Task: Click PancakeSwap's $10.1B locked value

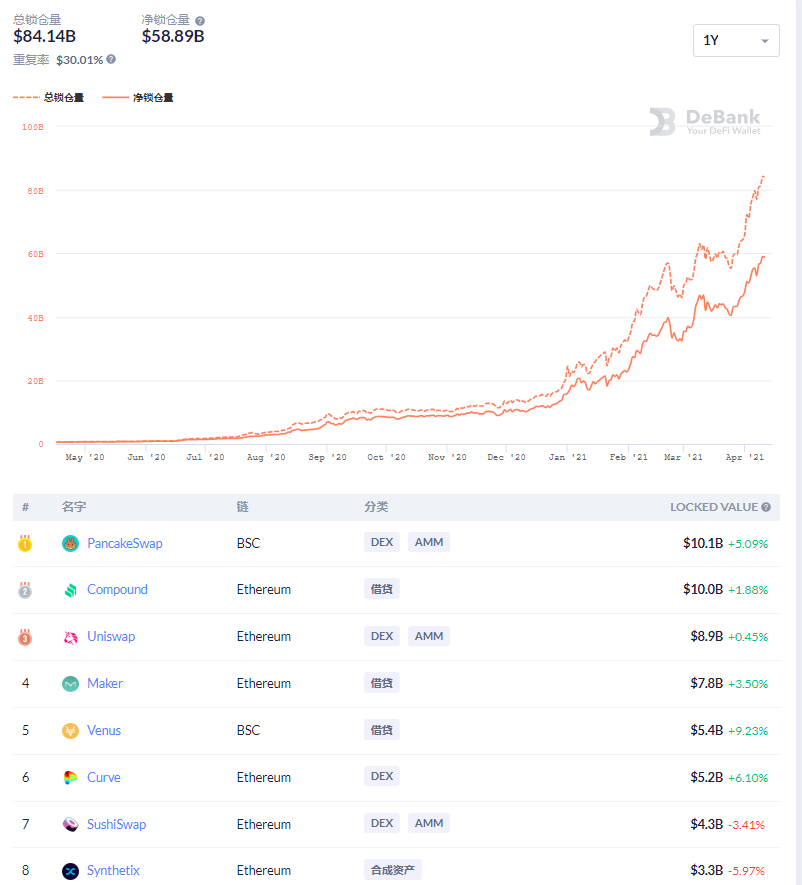Action: (x=703, y=544)
